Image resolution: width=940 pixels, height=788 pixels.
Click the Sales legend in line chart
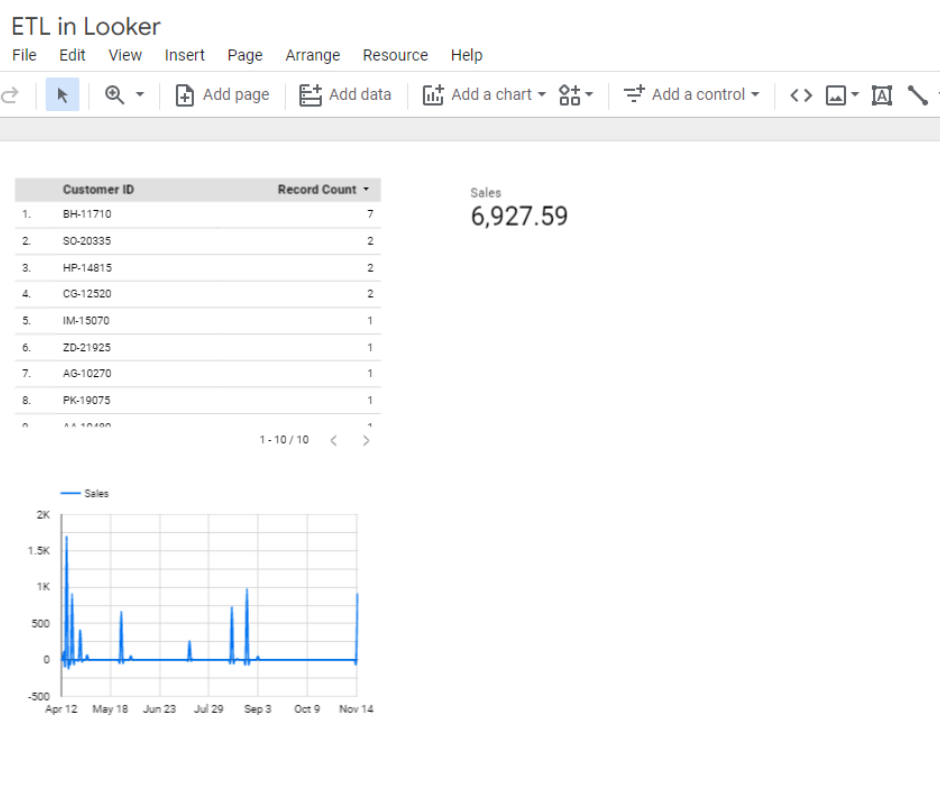pos(85,494)
